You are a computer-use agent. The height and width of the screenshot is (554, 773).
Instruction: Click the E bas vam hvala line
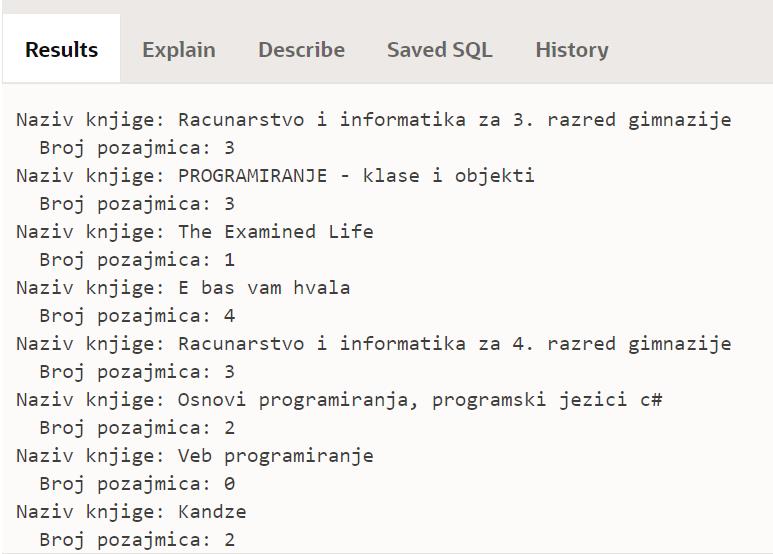[183, 288]
